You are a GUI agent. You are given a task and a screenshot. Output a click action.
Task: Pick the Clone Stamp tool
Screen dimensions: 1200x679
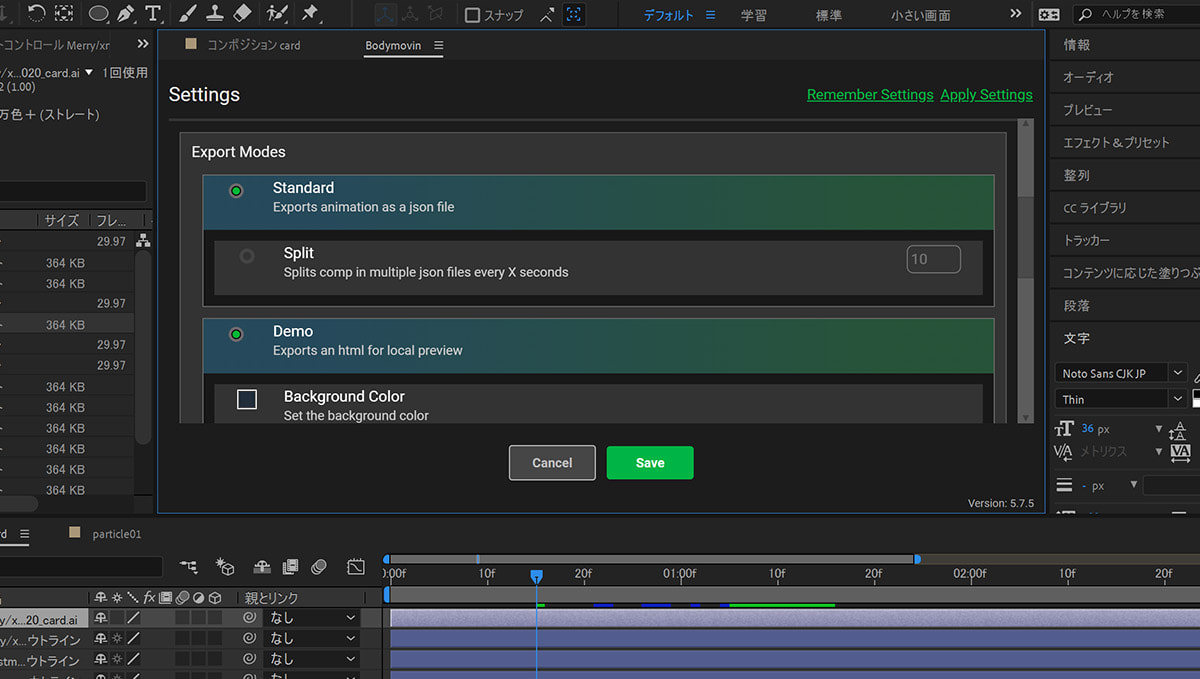pos(215,14)
